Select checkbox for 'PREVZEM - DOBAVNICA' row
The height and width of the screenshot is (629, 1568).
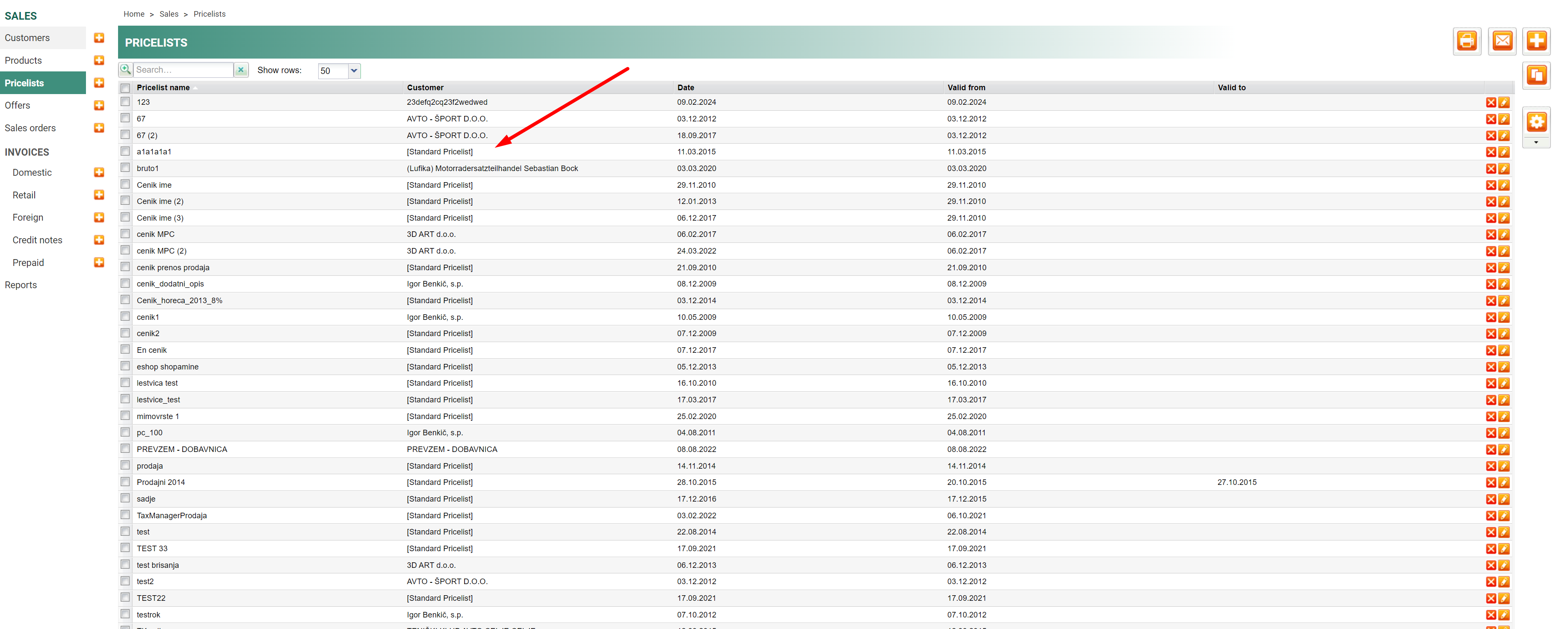[x=125, y=449]
